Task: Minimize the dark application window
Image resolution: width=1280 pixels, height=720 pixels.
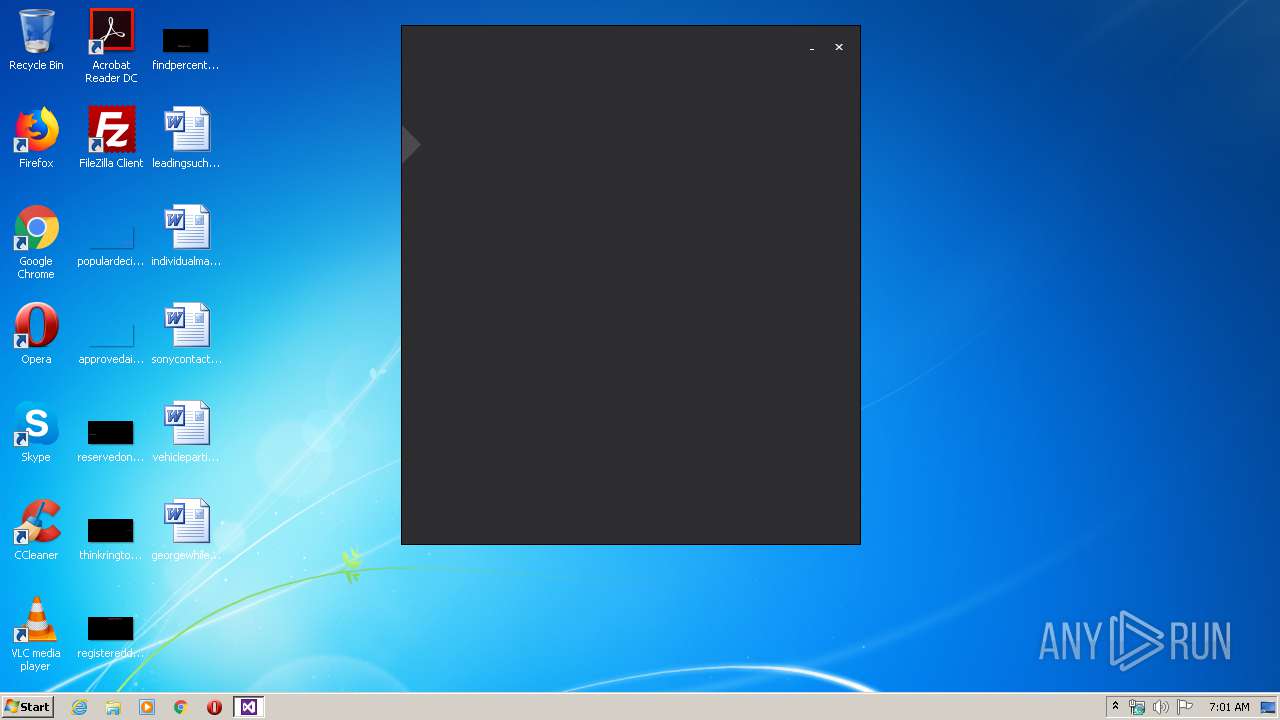Action: click(x=812, y=47)
